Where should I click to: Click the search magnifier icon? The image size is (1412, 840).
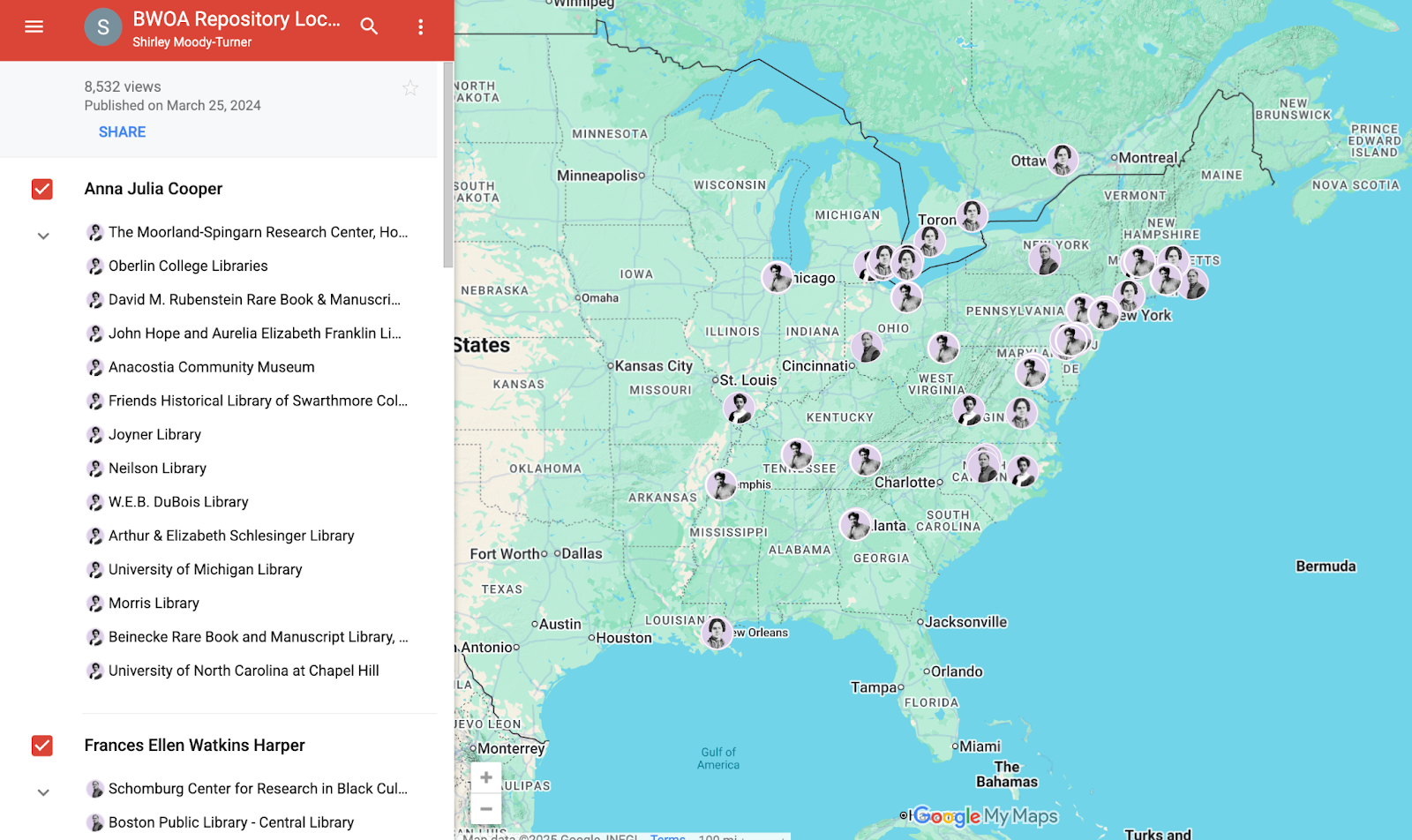(369, 26)
